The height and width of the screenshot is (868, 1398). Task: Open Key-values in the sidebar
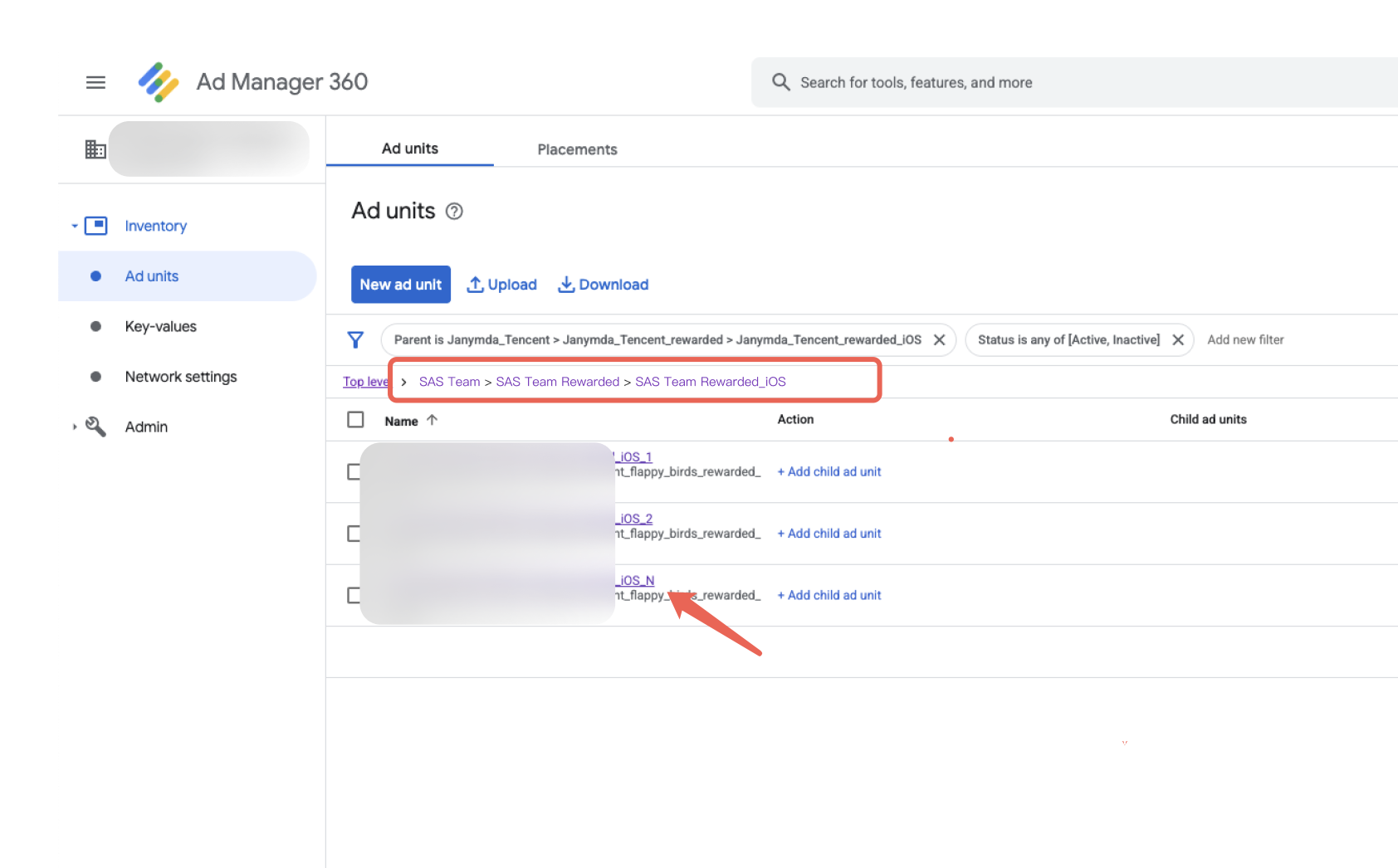click(x=160, y=326)
